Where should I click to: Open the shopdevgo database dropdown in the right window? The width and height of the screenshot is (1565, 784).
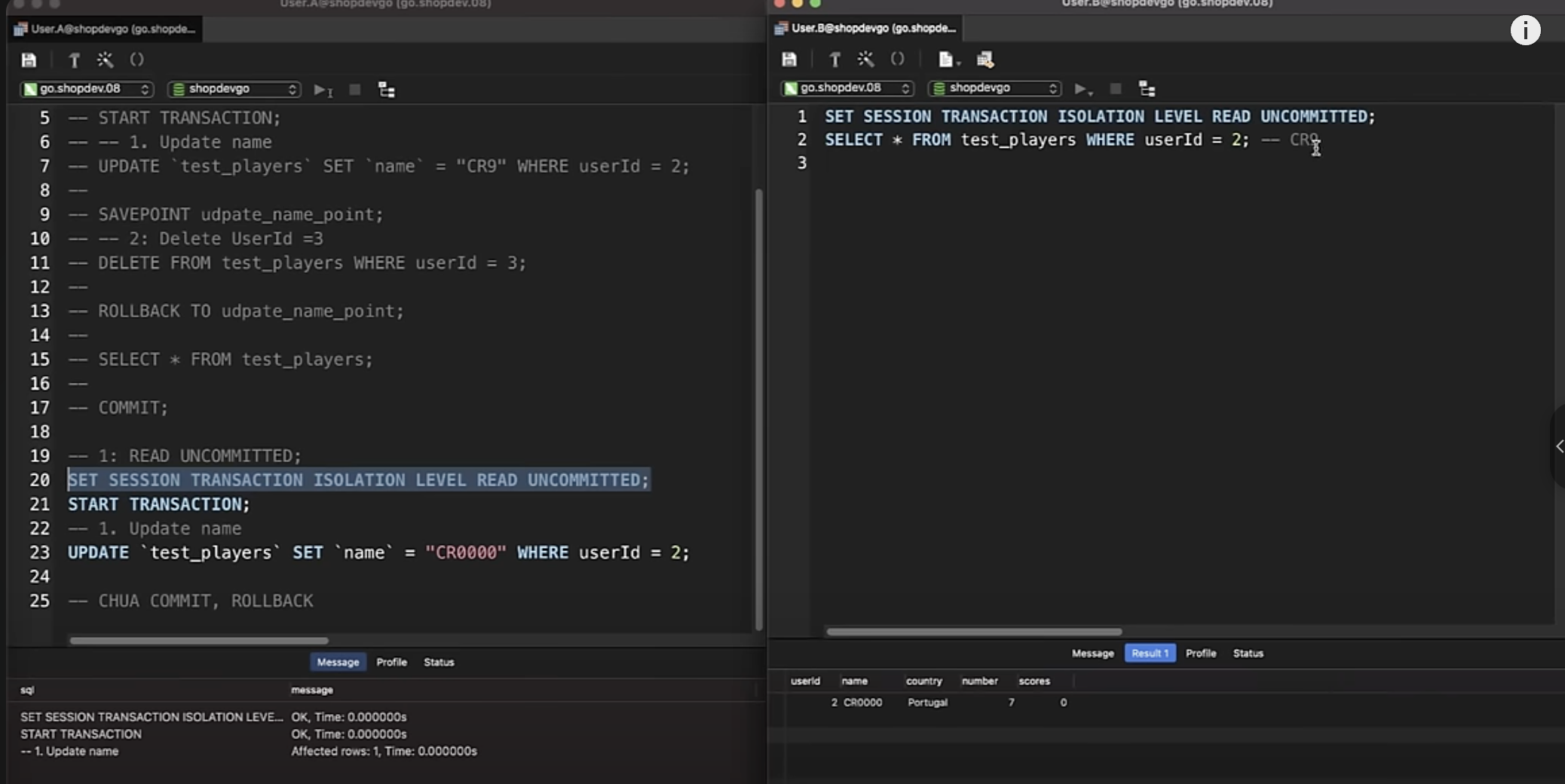click(995, 88)
